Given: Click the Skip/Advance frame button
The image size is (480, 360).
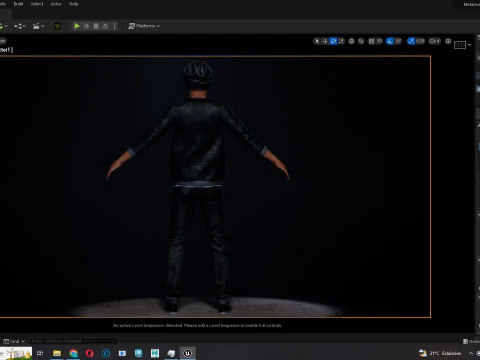Looking at the screenshot, I should [87, 26].
